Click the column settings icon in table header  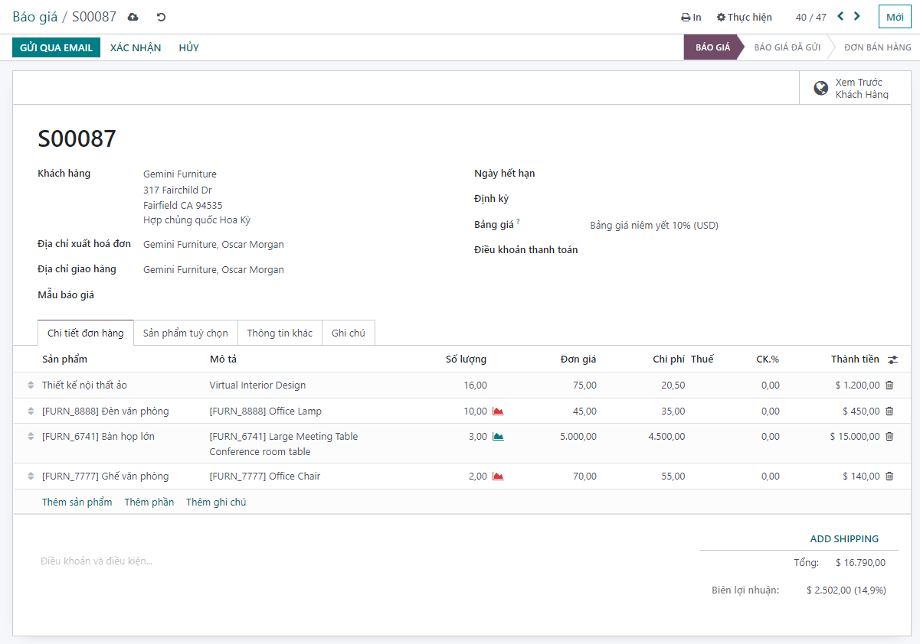click(x=892, y=359)
